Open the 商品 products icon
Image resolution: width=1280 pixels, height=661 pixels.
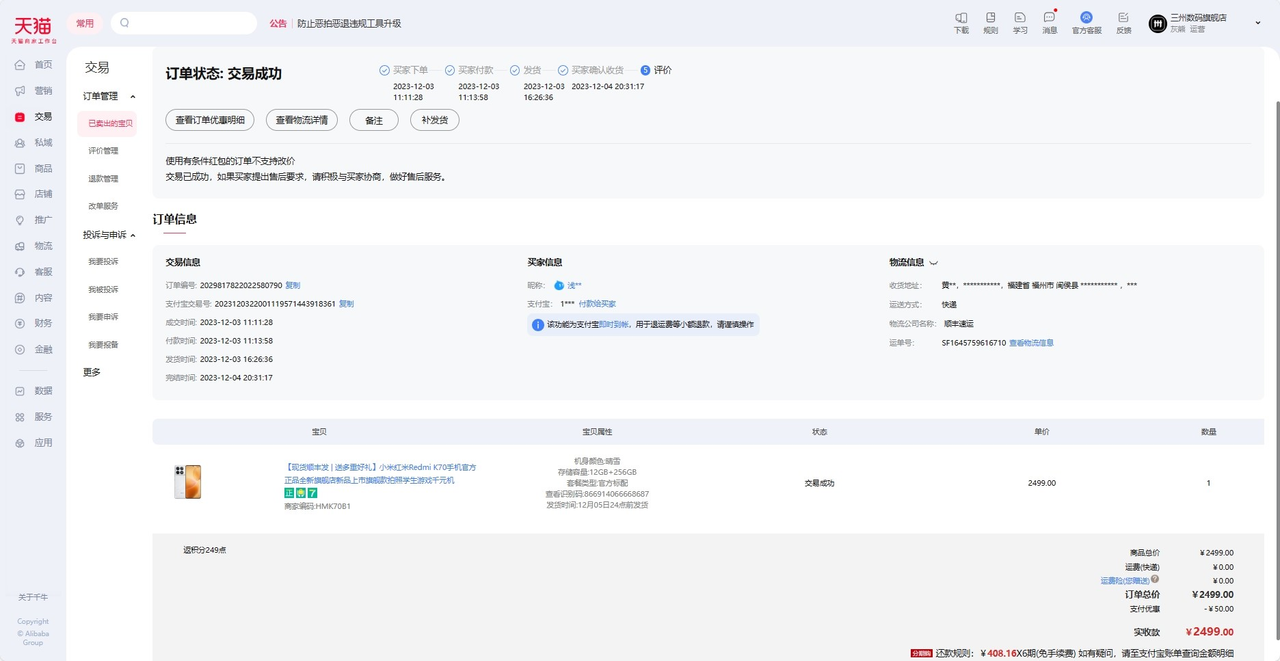pos(20,168)
